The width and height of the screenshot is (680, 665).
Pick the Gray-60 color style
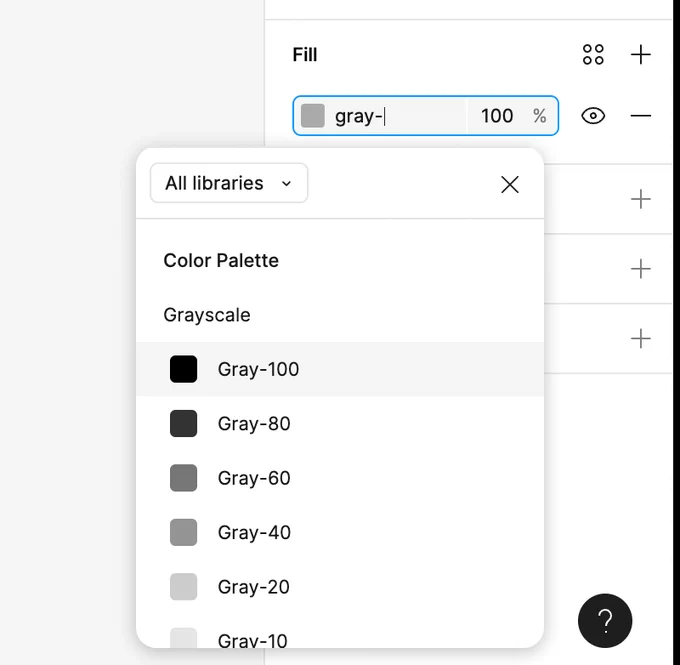(340, 478)
